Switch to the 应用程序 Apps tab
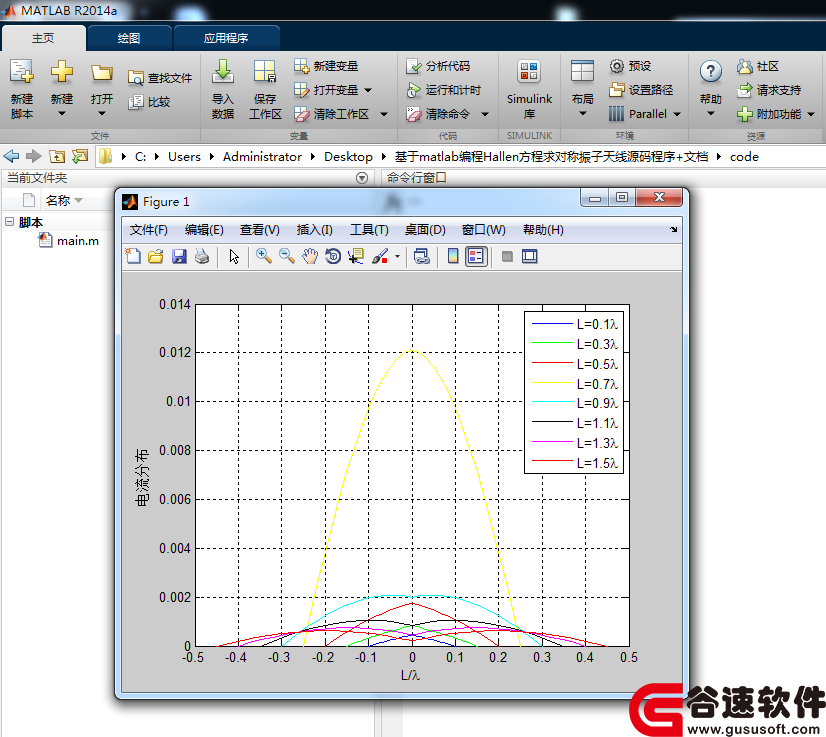Screen dimensions: 826x737 [x=226, y=38]
